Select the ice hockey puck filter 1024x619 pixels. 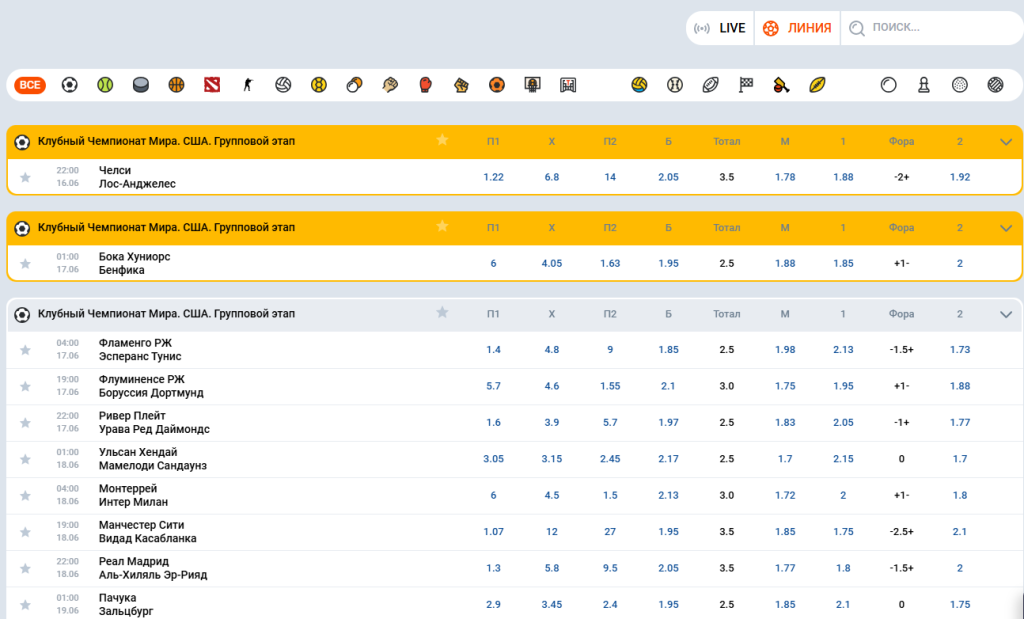[140, 85]
